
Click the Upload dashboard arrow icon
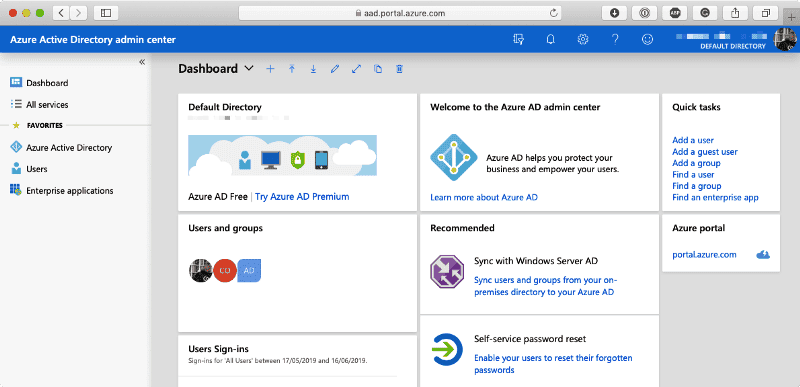pyautogui.click(x=292, y=69)
